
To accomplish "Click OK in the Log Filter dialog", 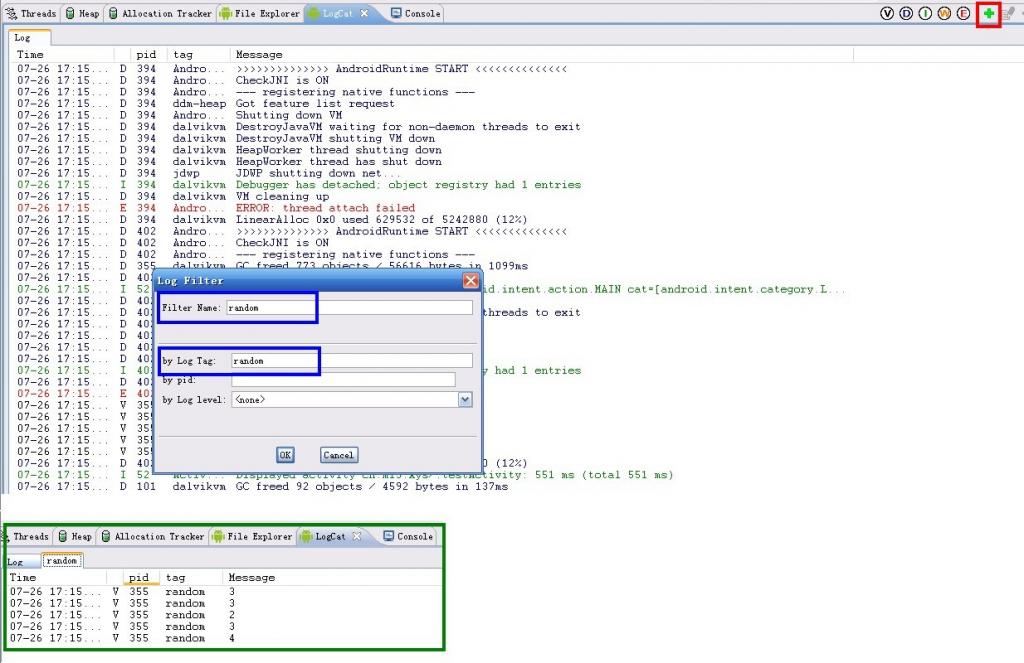I will tap(285, 455).
